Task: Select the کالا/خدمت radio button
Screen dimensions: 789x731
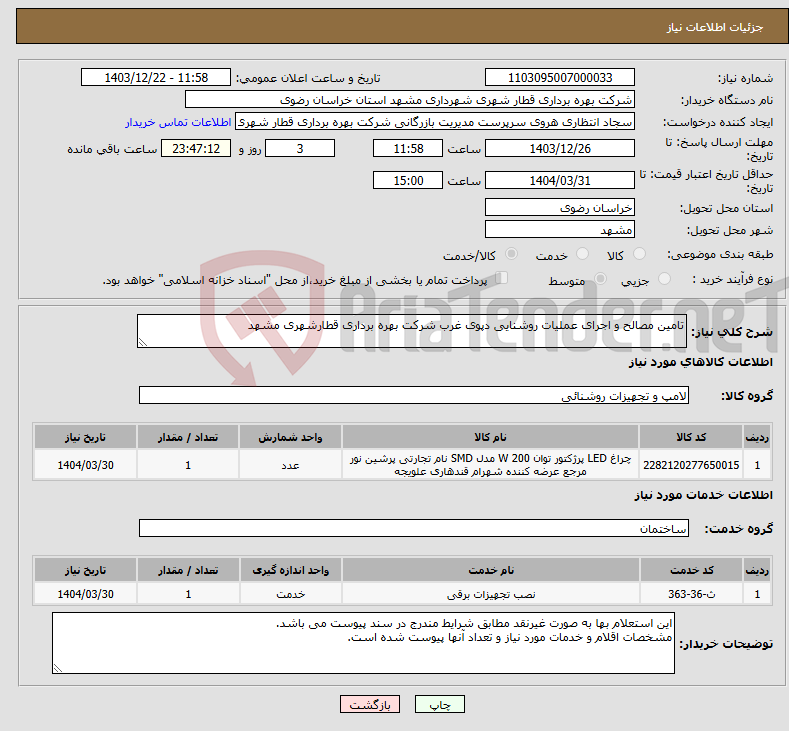Action: 511,254
